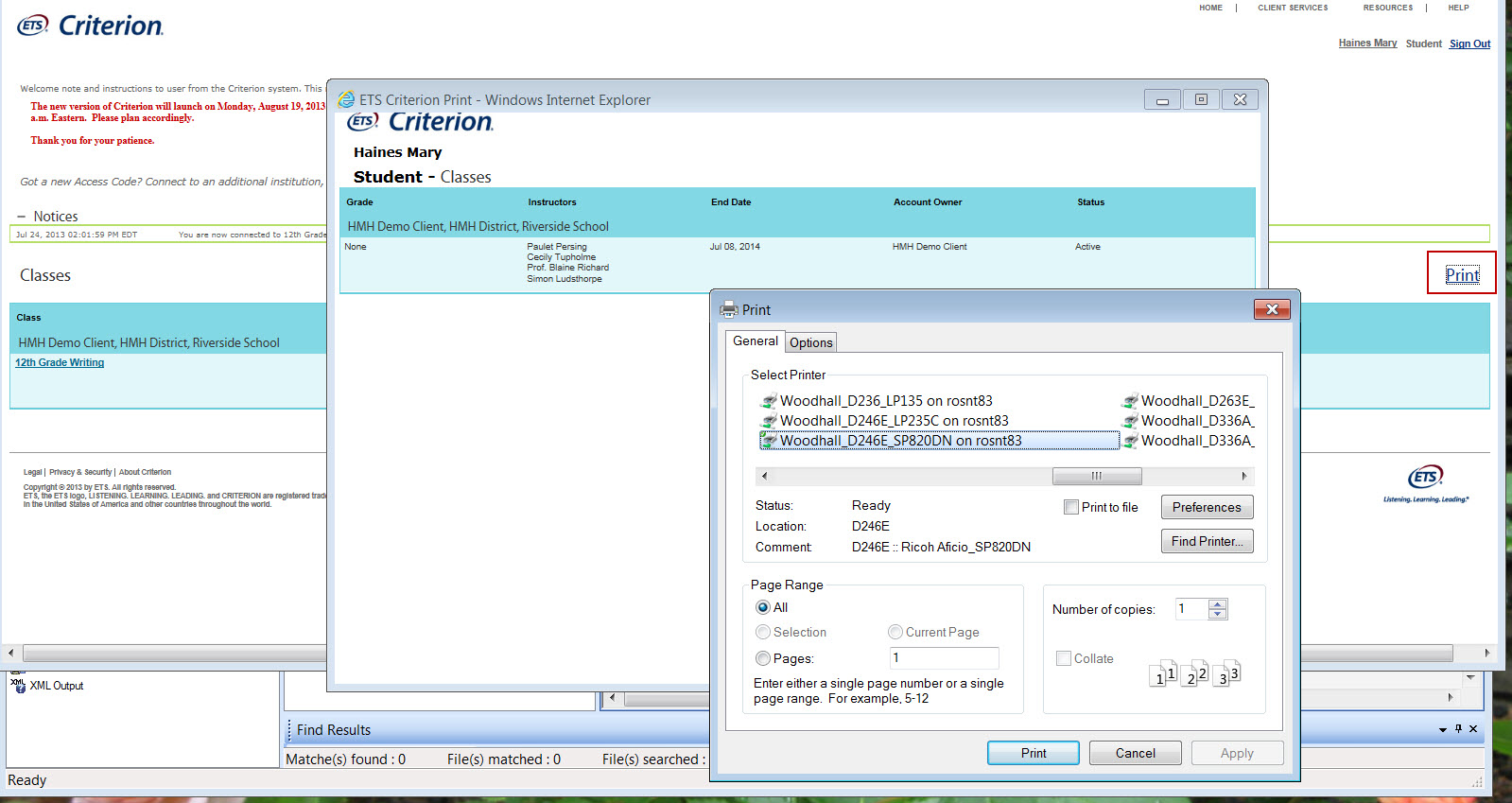
Task: Open the Legal footer link
Action: pos(32,472)
